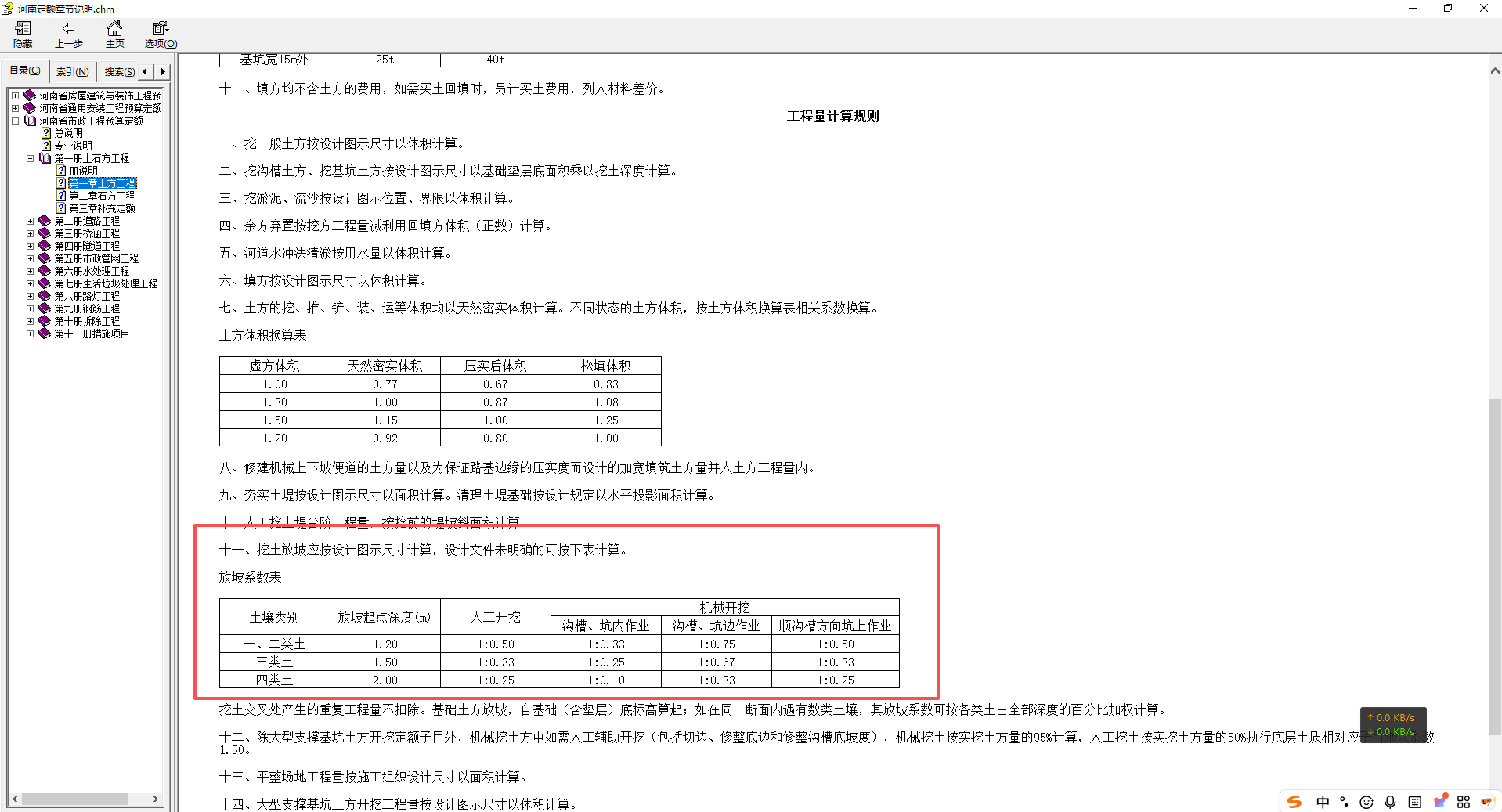Click the right arrow beside the navigation tabs
The width and height of the screenshot is (1502, 812).
[x=162, y=70]
